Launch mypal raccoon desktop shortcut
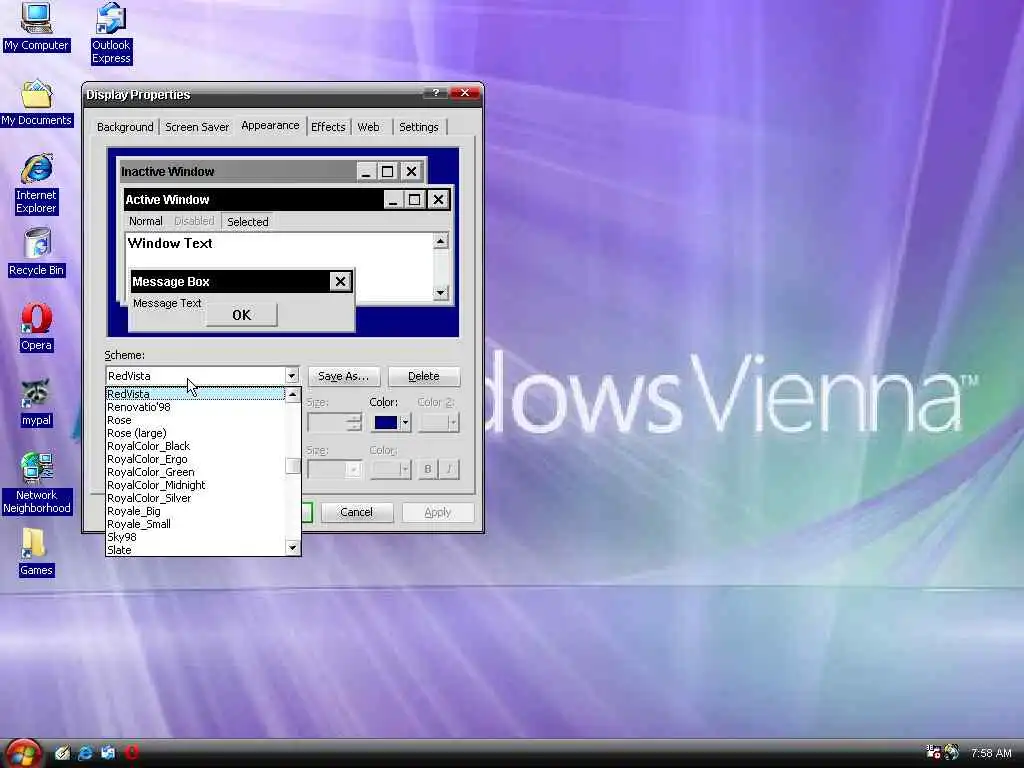The height and width of the screenshot is (768, 1024). (37, 403)
